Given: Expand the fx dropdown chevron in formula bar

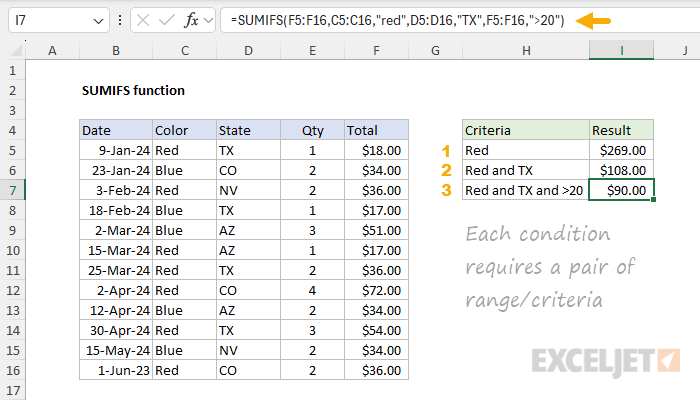Looking at the screenshot, I should pos(208,20).
